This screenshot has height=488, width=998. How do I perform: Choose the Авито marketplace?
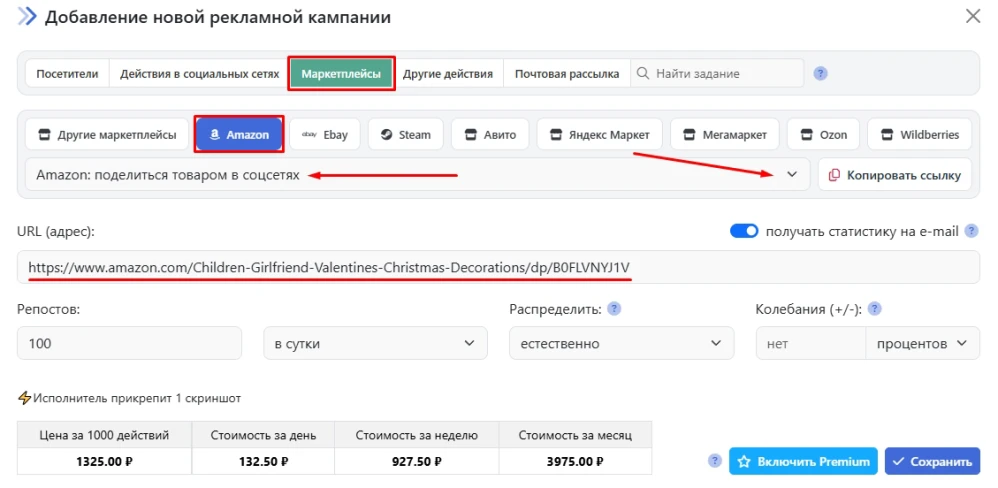(490, 135)
